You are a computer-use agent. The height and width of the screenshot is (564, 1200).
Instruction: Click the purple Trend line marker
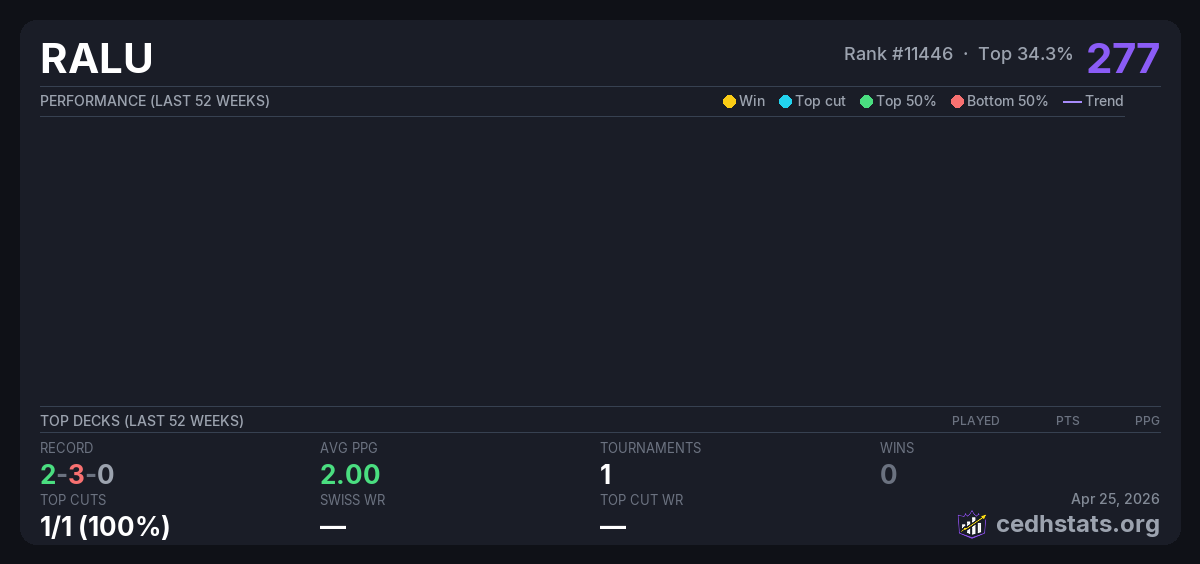[x=1071, y=101]
